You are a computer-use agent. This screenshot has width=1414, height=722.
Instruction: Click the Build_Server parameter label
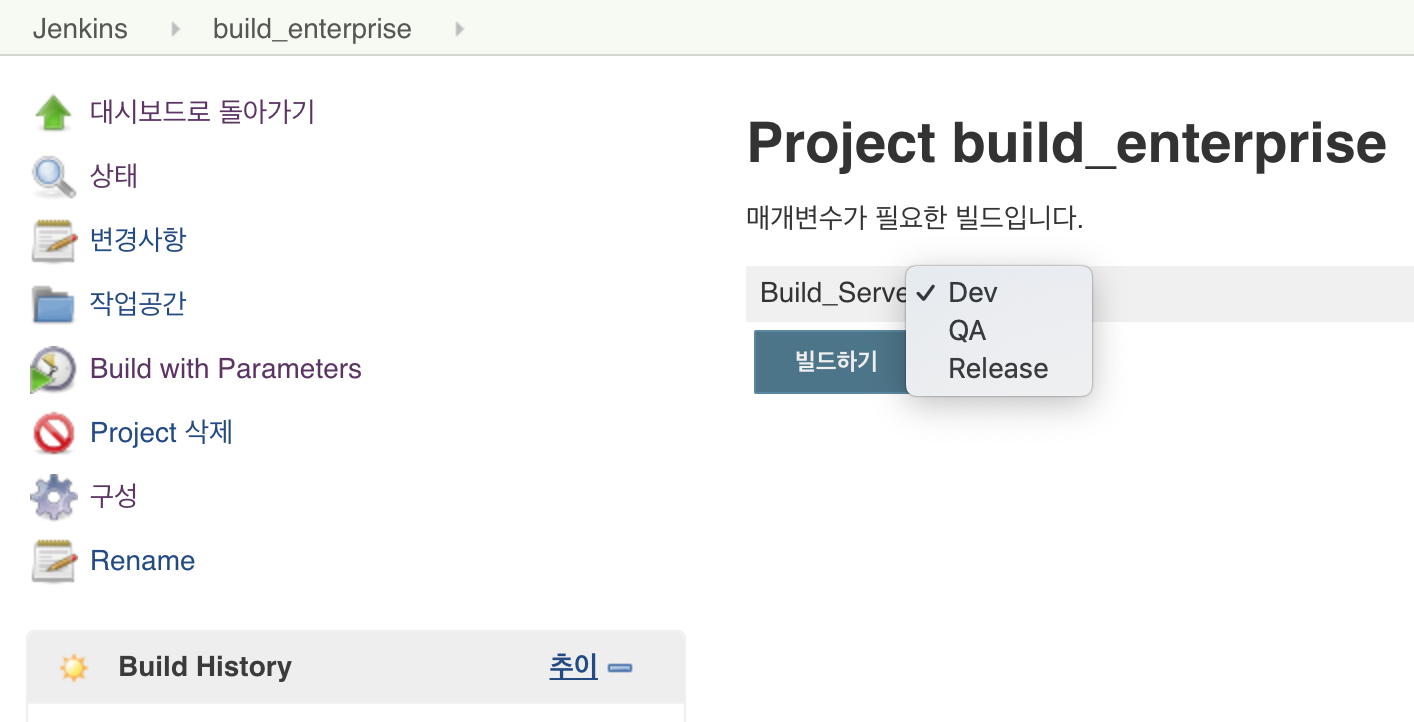point(833,293)
